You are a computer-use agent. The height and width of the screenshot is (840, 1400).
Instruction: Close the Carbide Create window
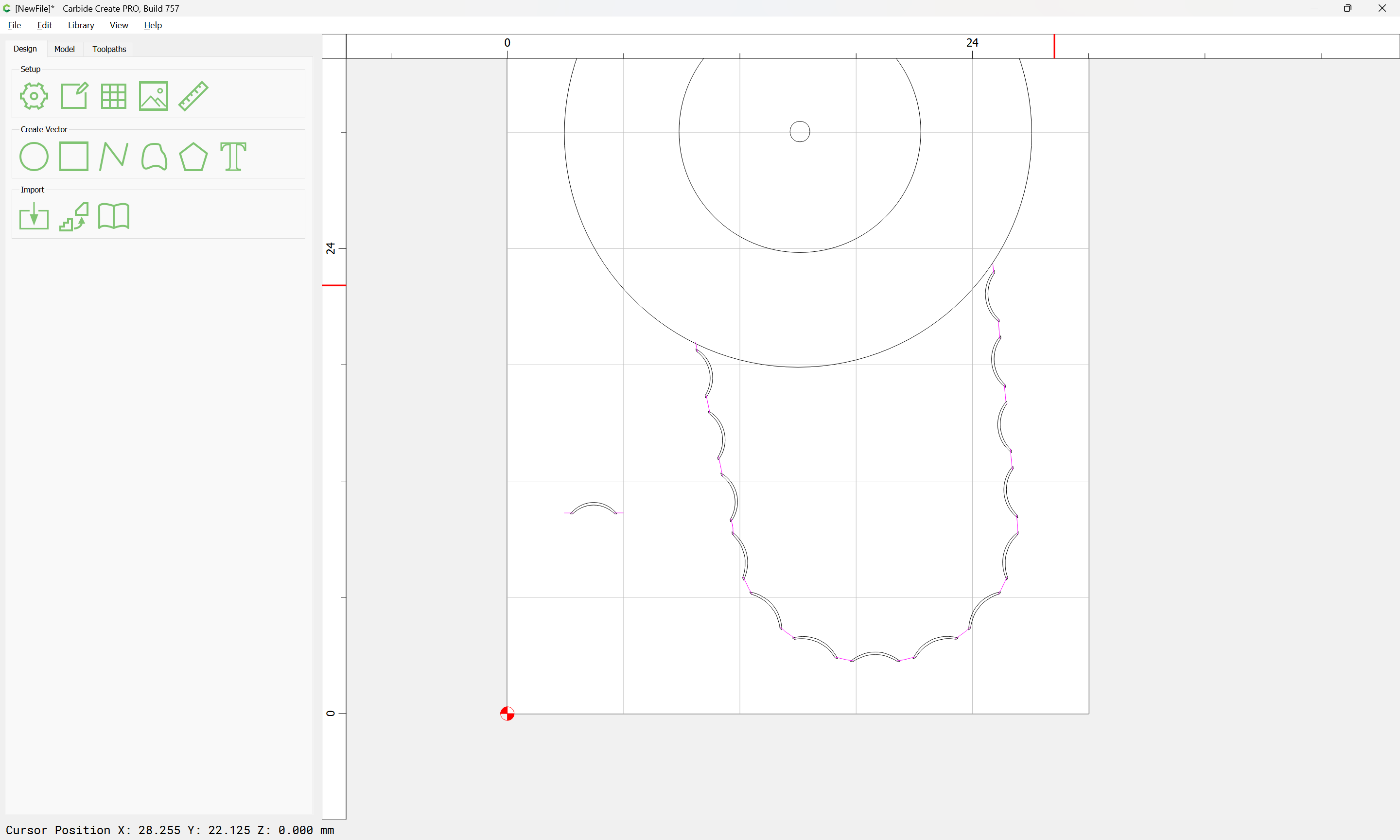pyautogui.click(x=1382, y=8)
